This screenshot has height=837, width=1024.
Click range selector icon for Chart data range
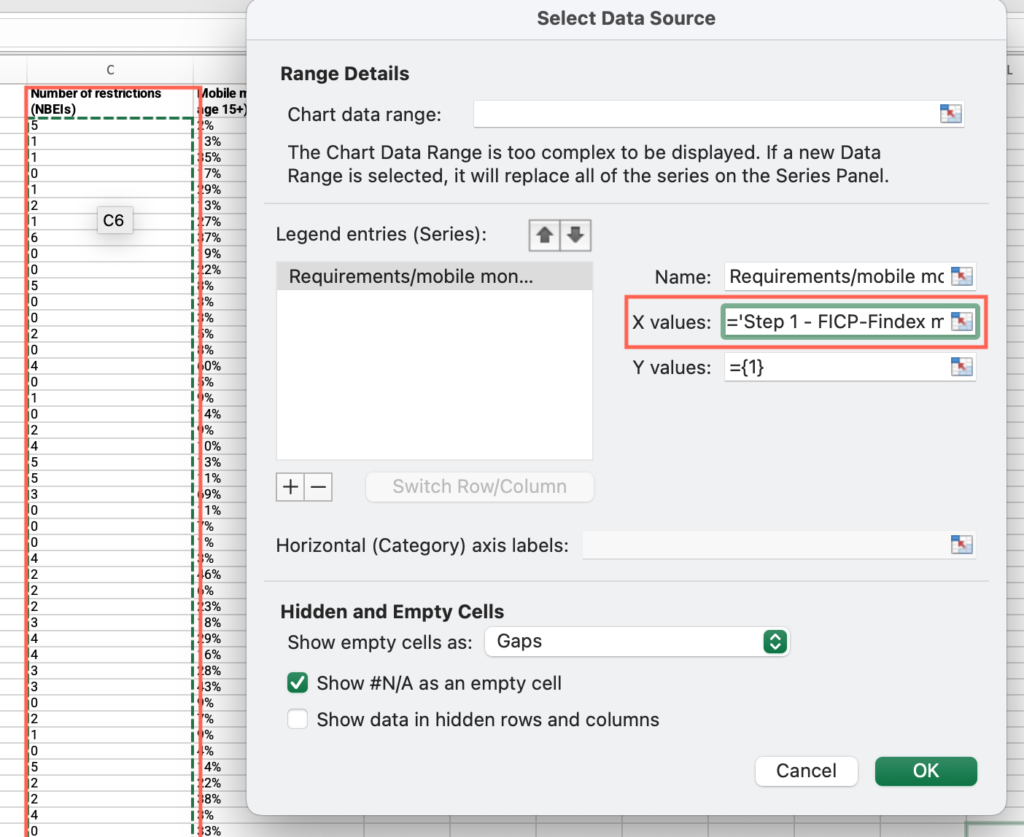click(951, 114)
